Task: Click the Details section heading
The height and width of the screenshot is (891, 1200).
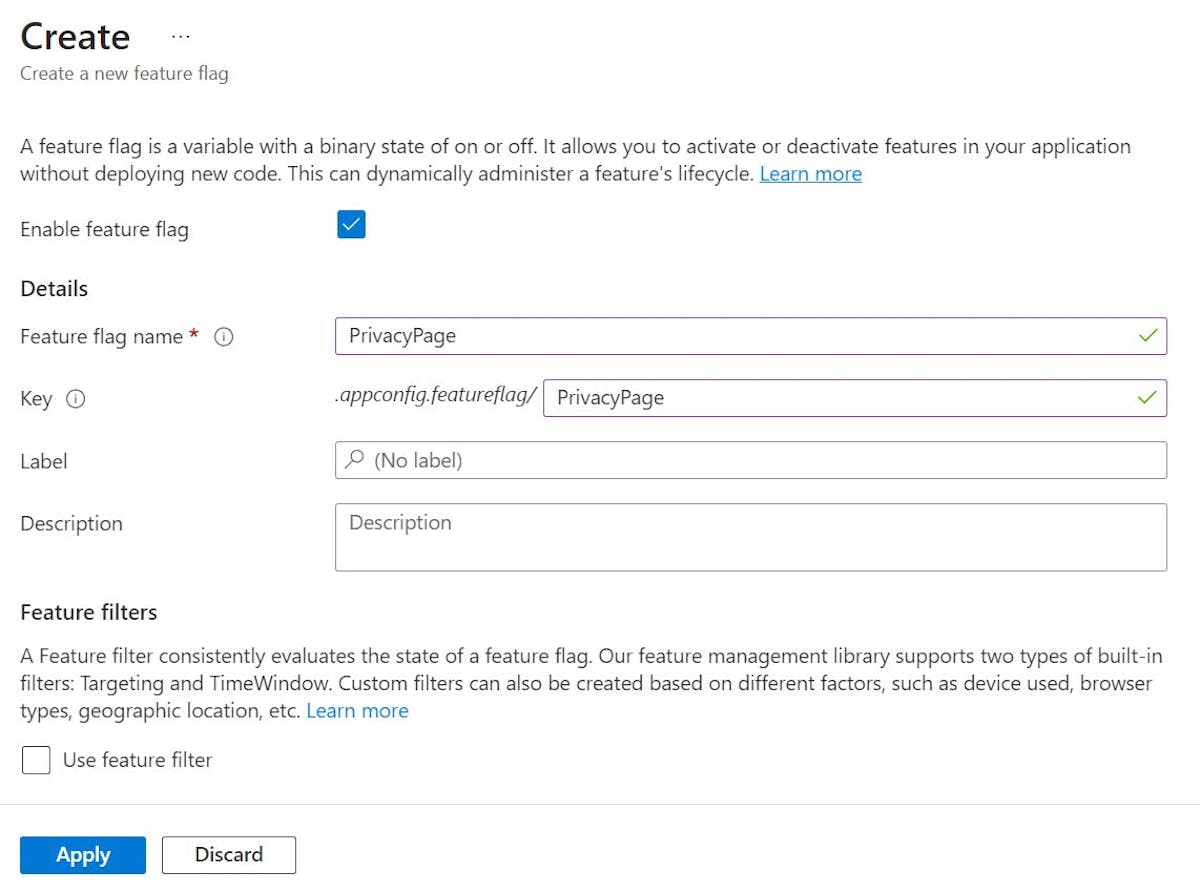Action: (53, 288)
